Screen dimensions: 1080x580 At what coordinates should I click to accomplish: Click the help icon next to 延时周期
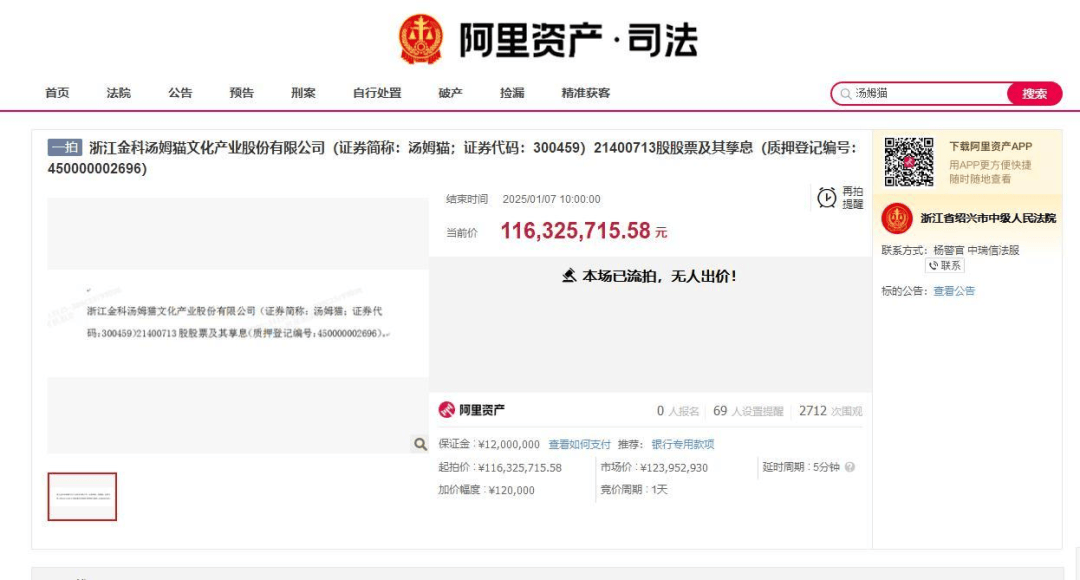click(850, 467)
